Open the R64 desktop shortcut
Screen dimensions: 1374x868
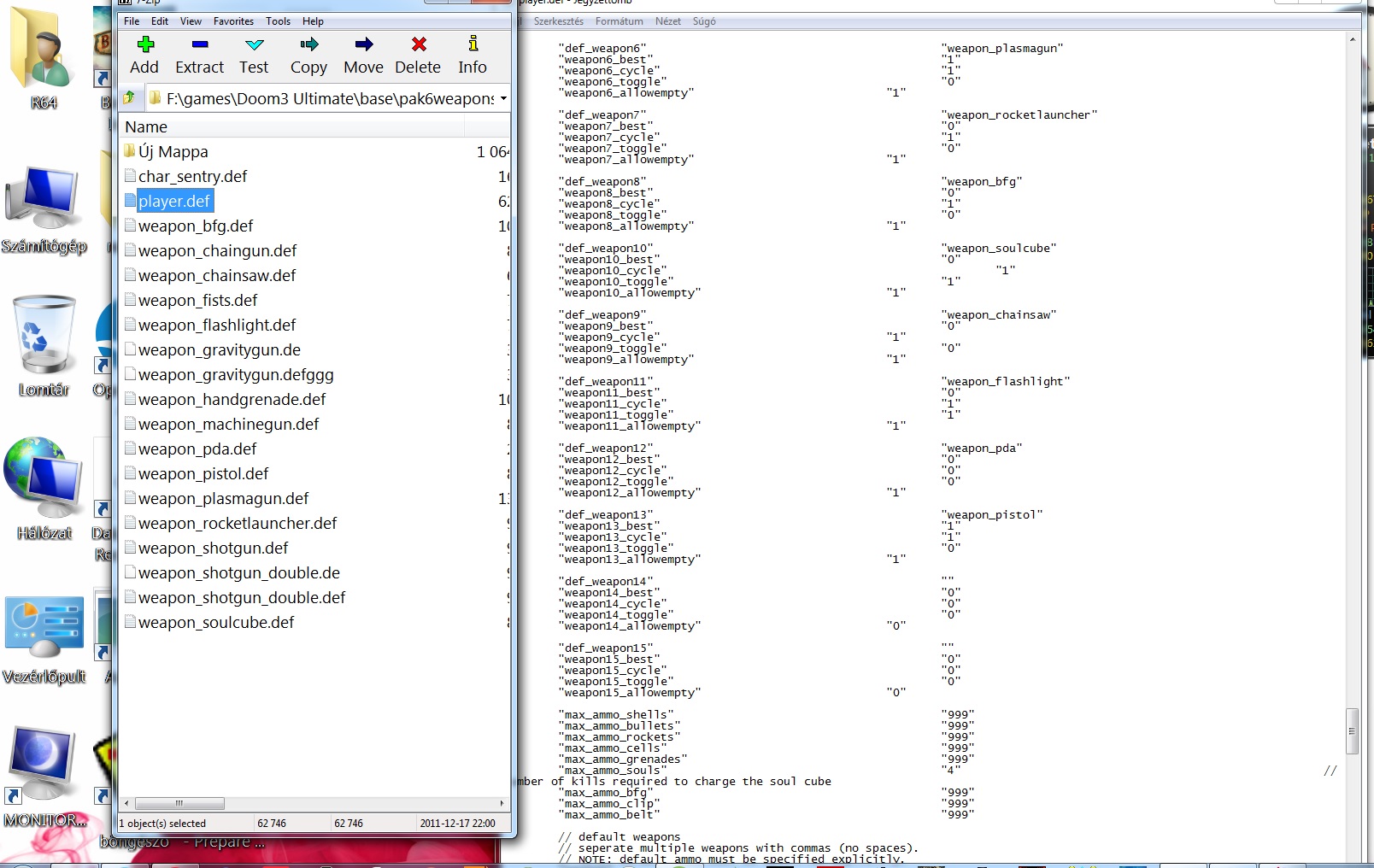[x=44, y=58]
